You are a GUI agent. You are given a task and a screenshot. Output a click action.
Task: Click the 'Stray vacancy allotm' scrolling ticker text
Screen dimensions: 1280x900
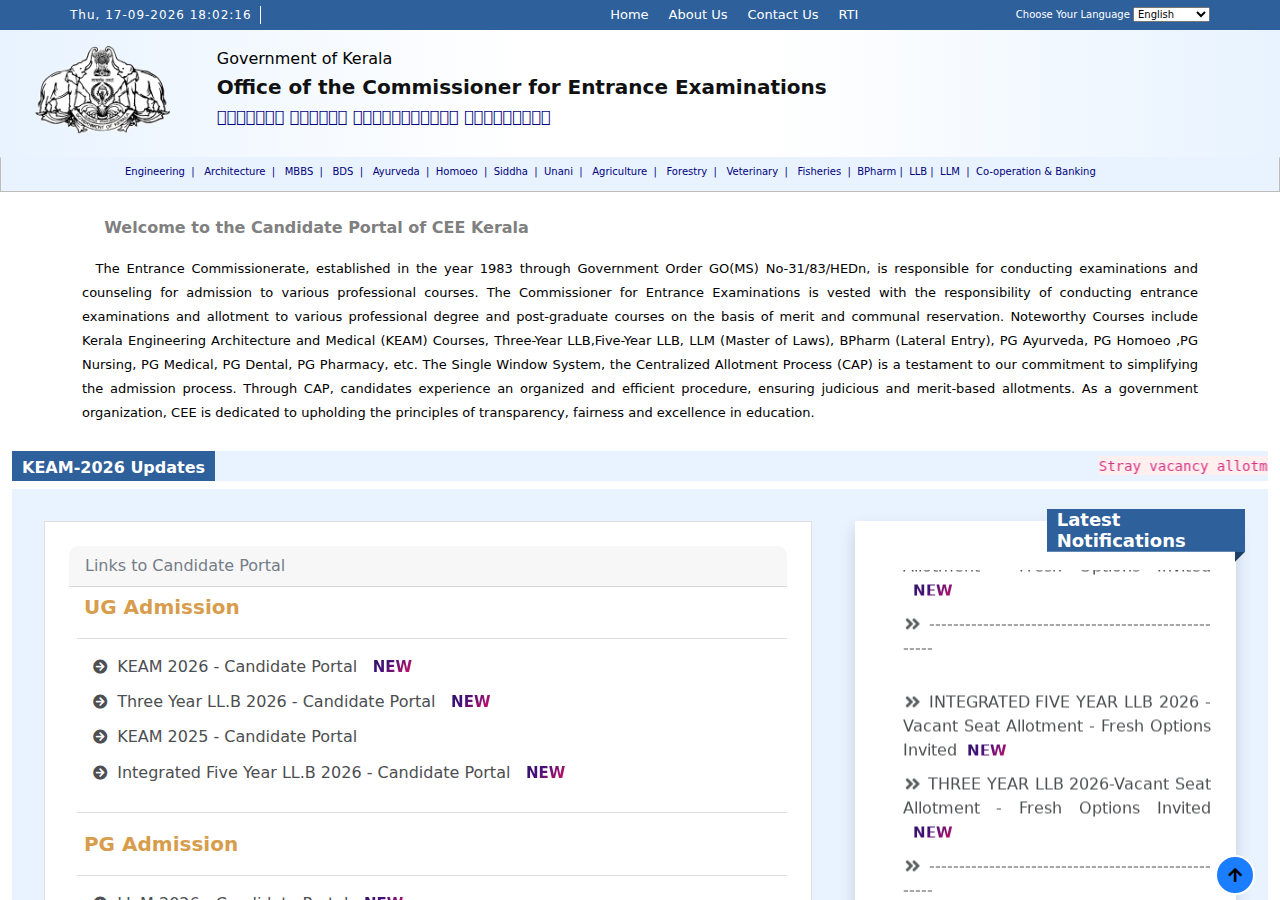(1183, 467)
